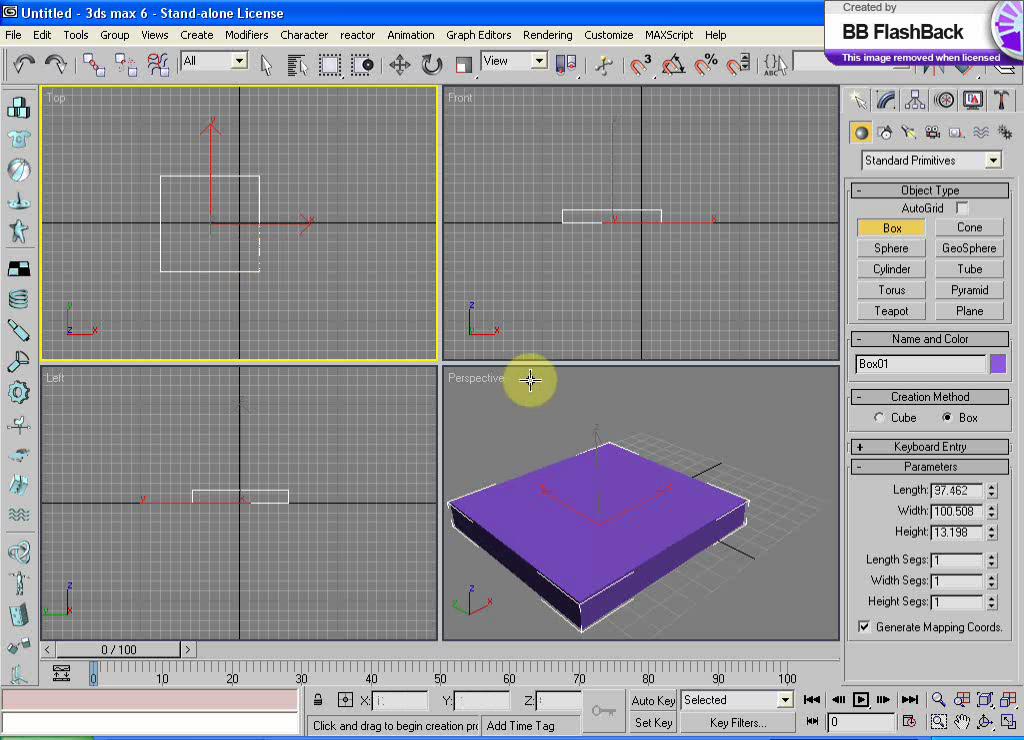Viewport: 1024px width, 740px height.
Task: Click the Zoom viewport navigation icon
Action: 938,700
